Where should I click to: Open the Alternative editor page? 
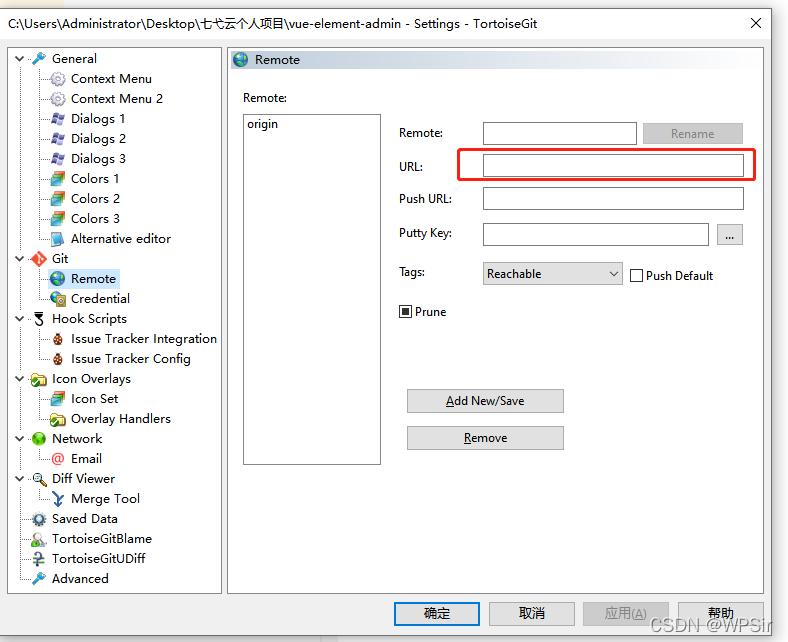[121, 239]
